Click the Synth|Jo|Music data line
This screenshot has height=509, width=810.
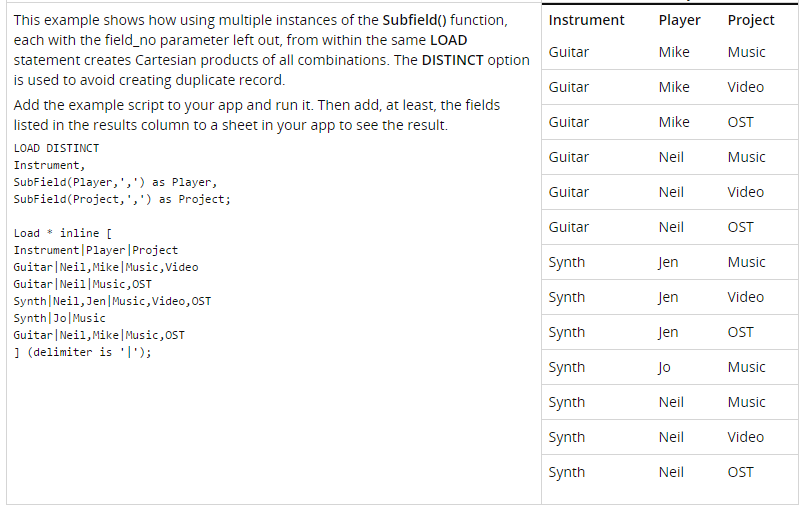pos(59,318)
